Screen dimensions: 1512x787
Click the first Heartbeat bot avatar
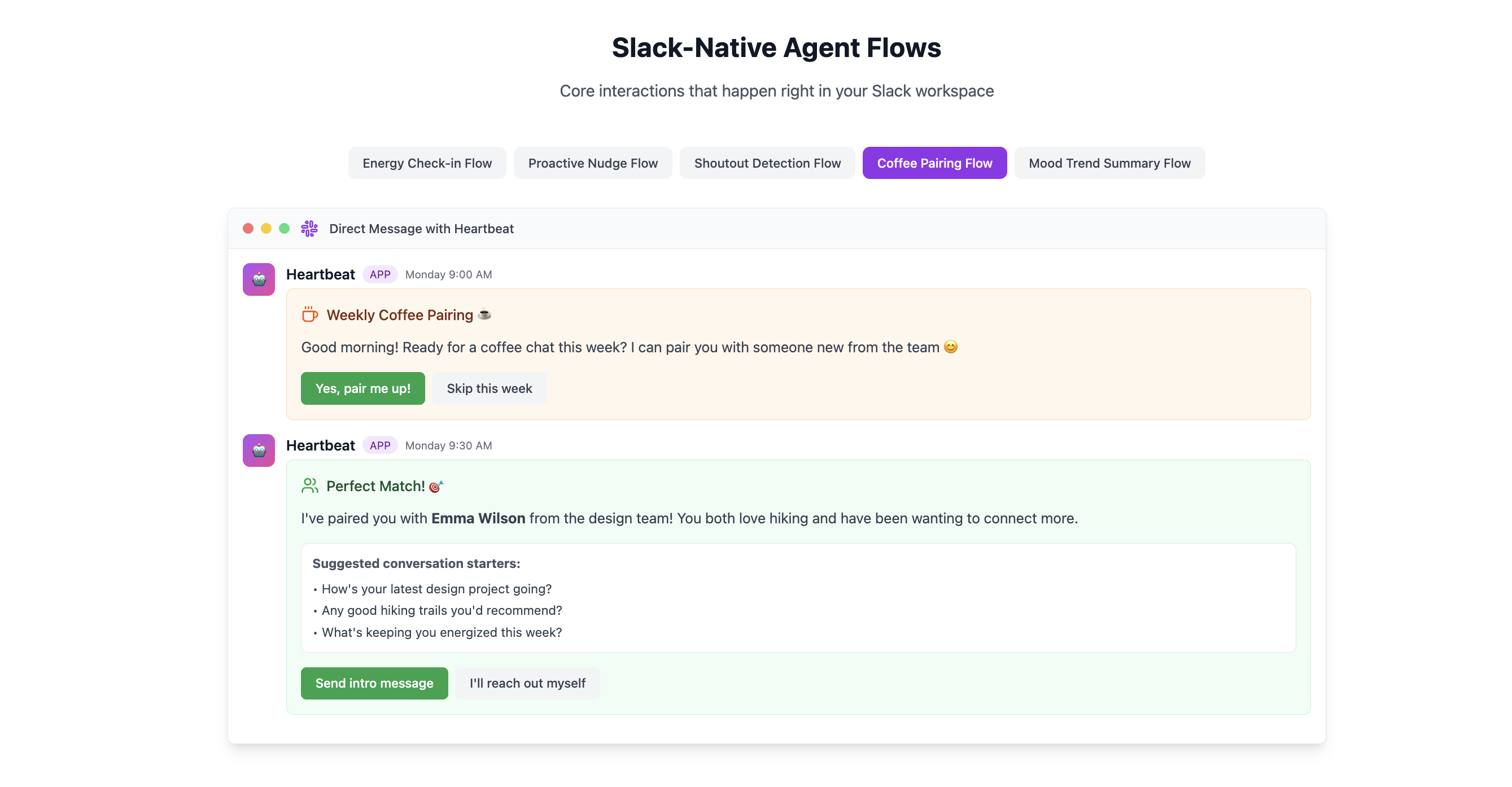pyautogui.click(x=259, y=279)
